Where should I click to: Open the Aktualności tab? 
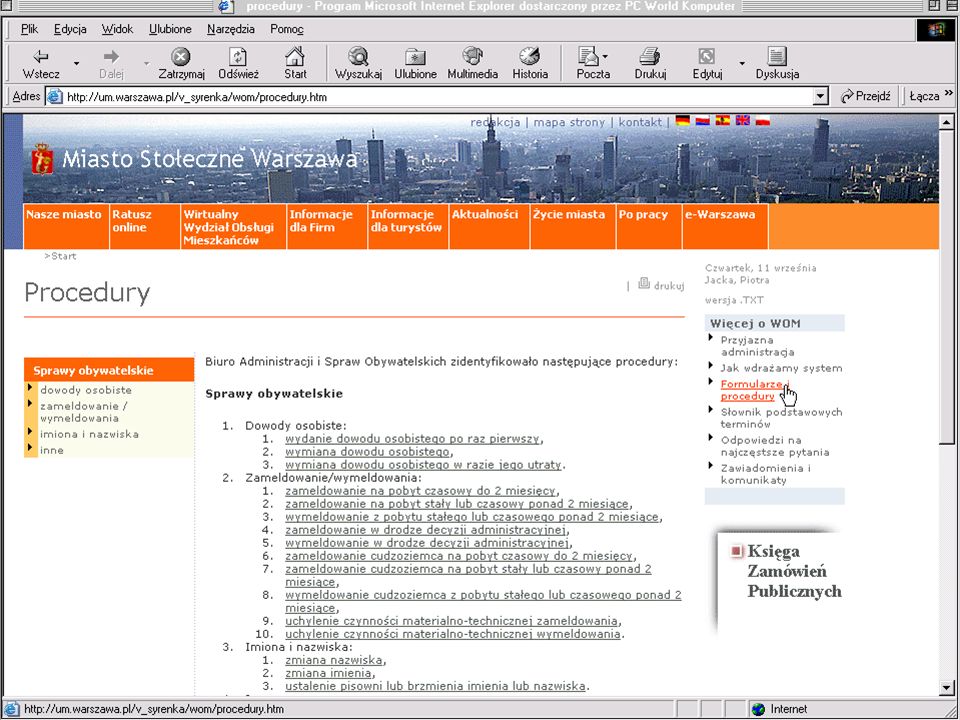tap(489, 227)
